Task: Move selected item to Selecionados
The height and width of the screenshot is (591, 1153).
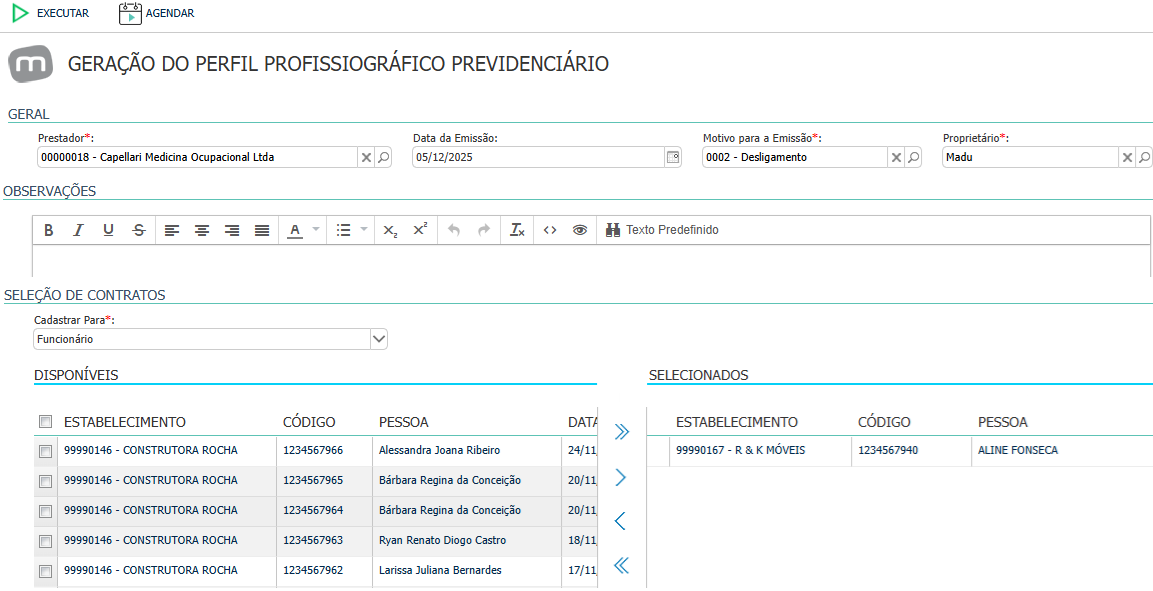Action: 621,478
